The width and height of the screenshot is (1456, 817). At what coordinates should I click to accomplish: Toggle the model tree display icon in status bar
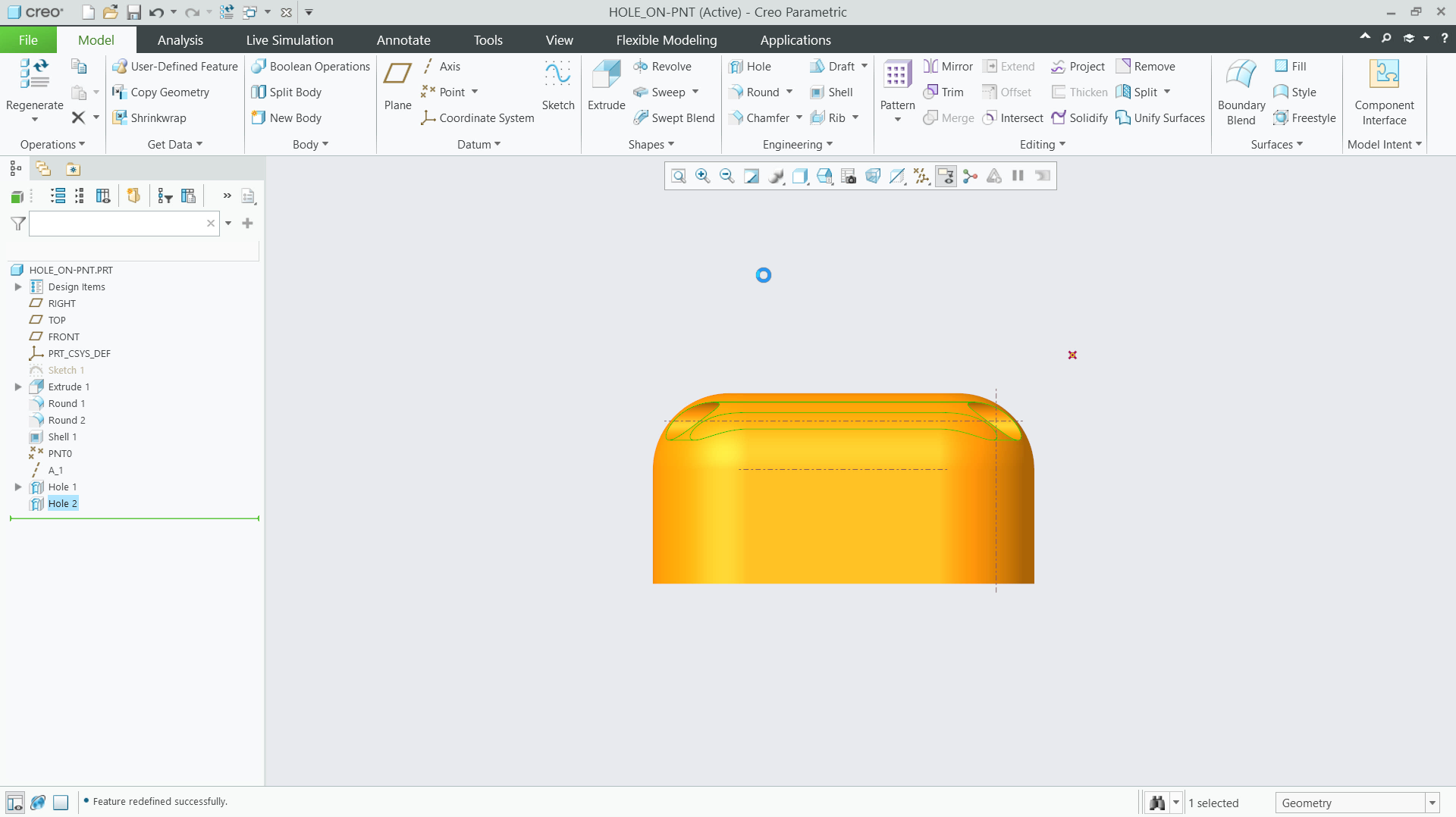[x=14, y=803]
